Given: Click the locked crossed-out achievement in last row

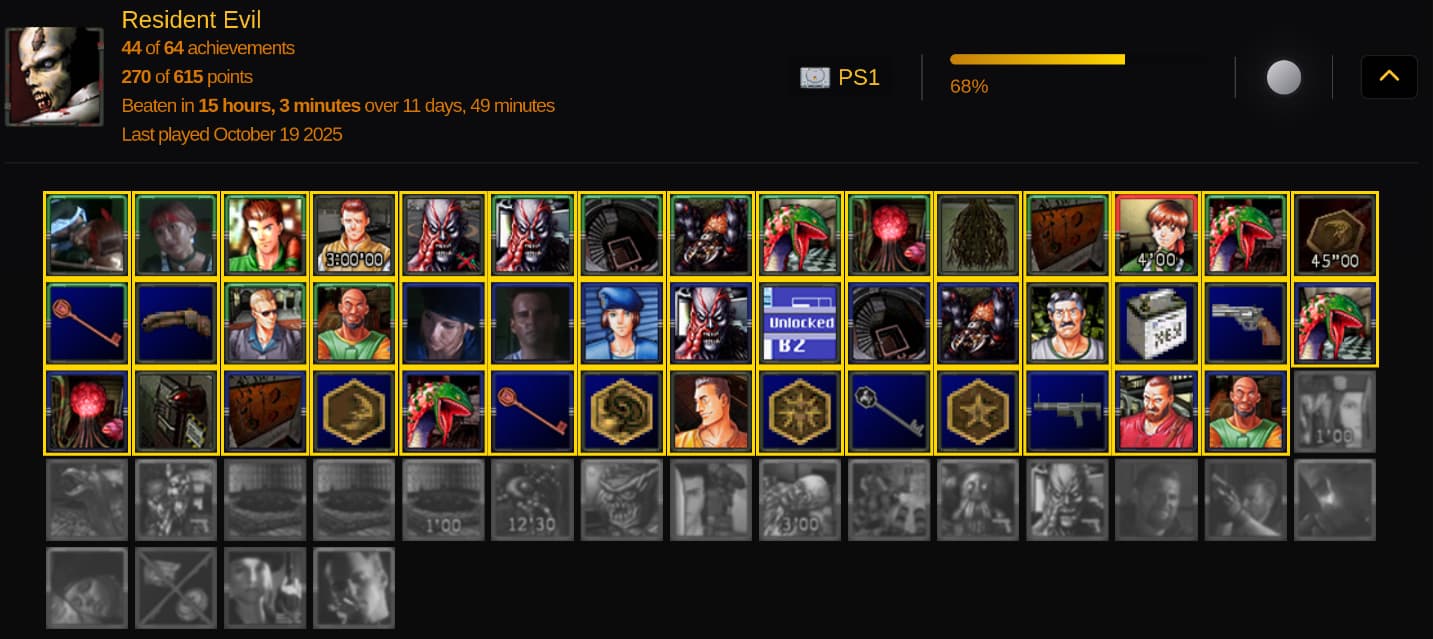Looking at the screenshot, I should coord(176,588).
